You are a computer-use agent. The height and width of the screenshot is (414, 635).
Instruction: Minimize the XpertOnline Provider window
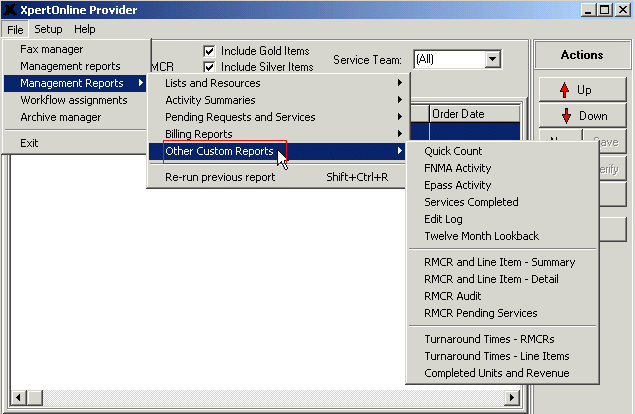click(588, 10)
